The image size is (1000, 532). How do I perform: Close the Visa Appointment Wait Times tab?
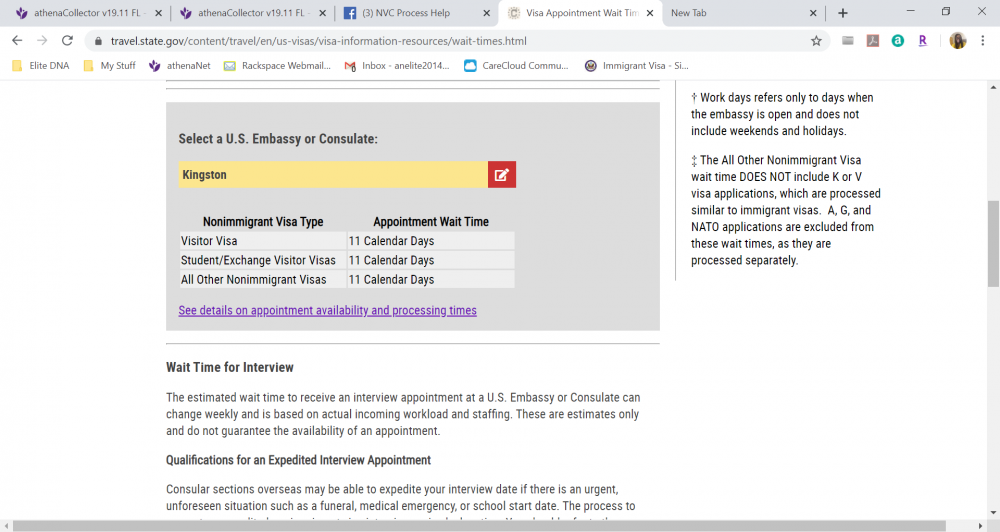click(650, 13)
